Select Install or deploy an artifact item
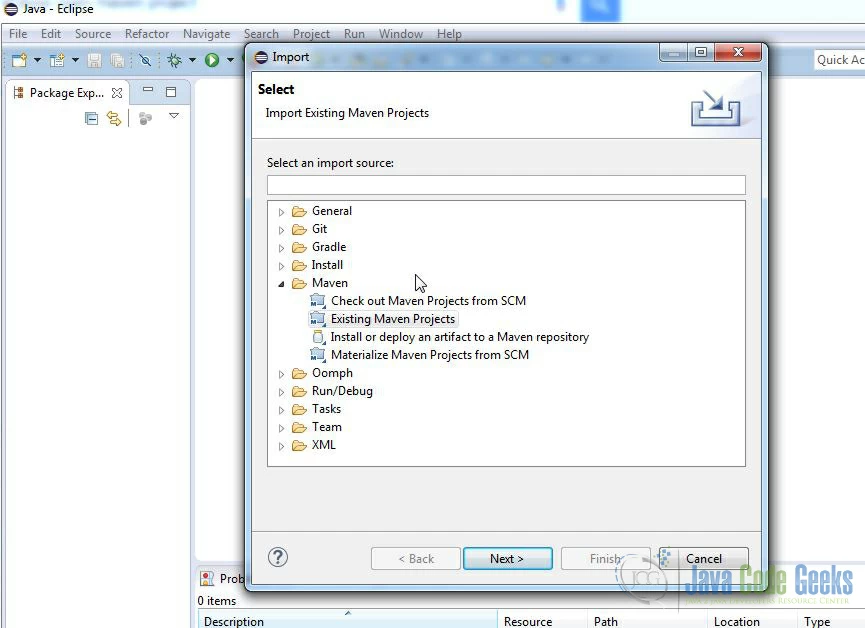 (460, 337)
